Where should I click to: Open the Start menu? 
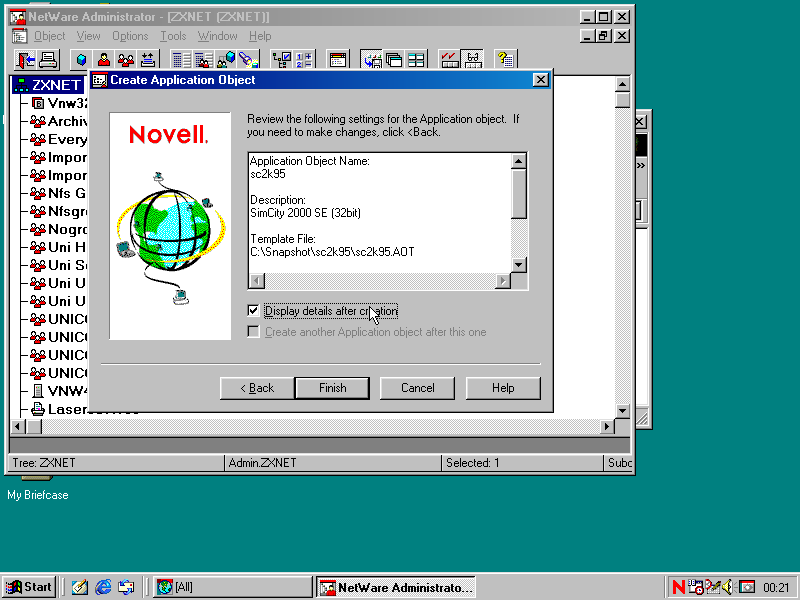point(30,587)
